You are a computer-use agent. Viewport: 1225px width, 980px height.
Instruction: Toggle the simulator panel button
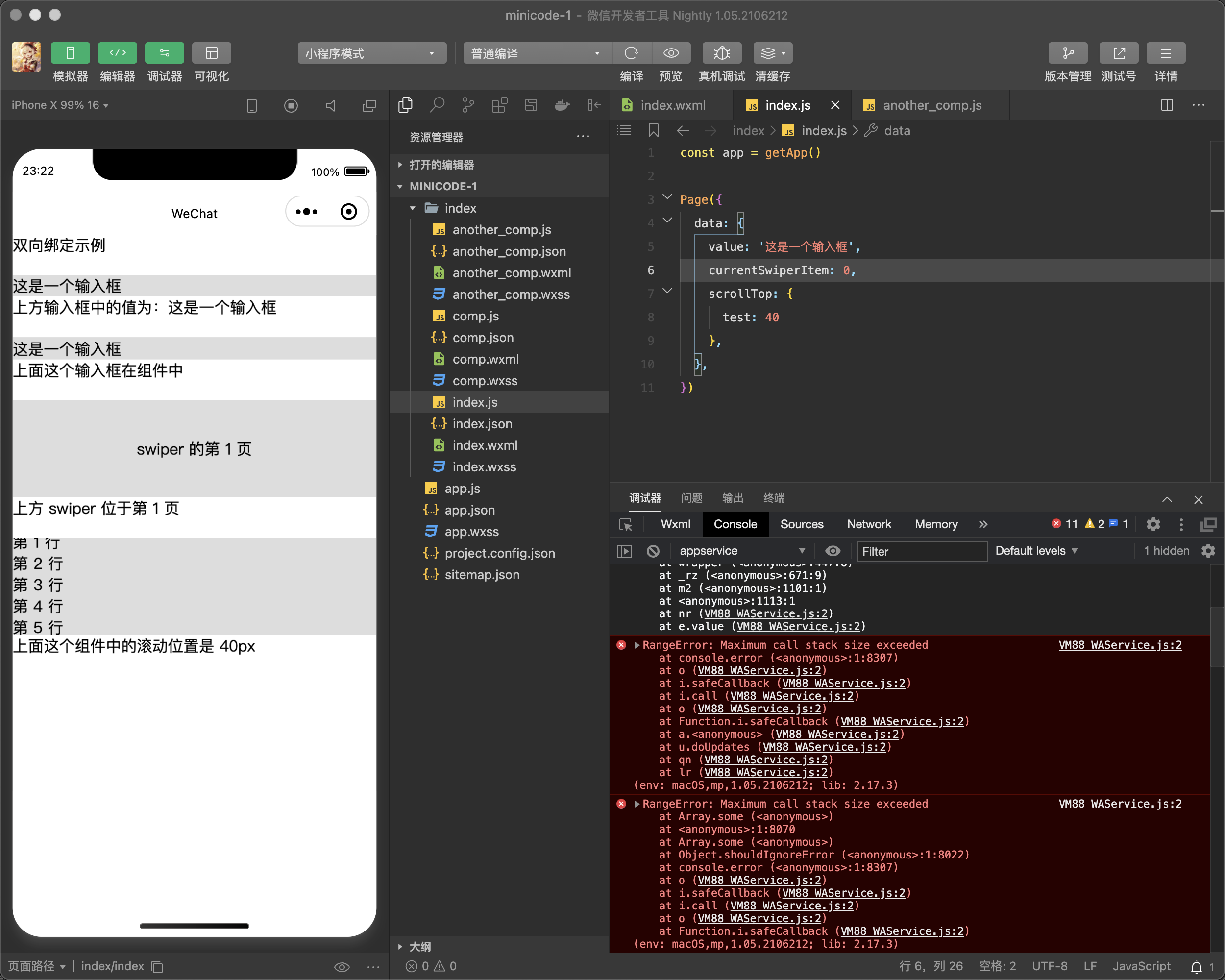[71, 53]
